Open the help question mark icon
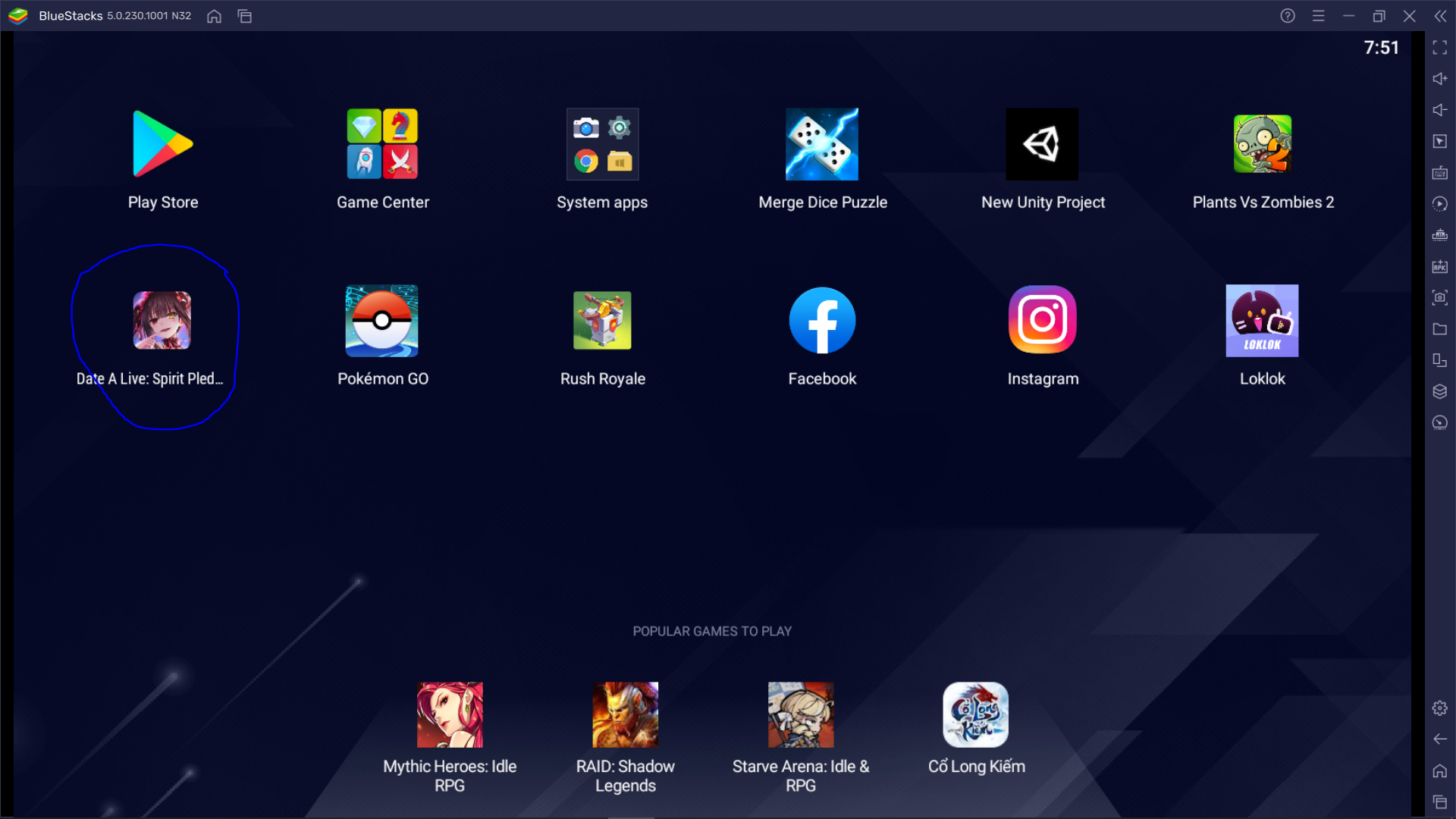The image size is (1456, 819). (x=1288, y=16)
